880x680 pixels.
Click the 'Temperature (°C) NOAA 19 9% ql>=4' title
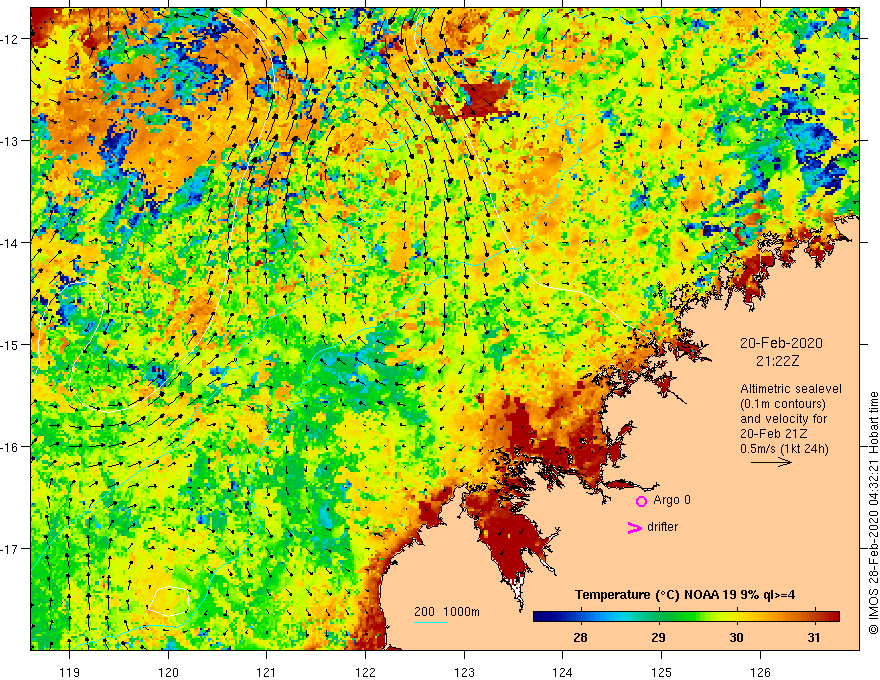point(685,595)
